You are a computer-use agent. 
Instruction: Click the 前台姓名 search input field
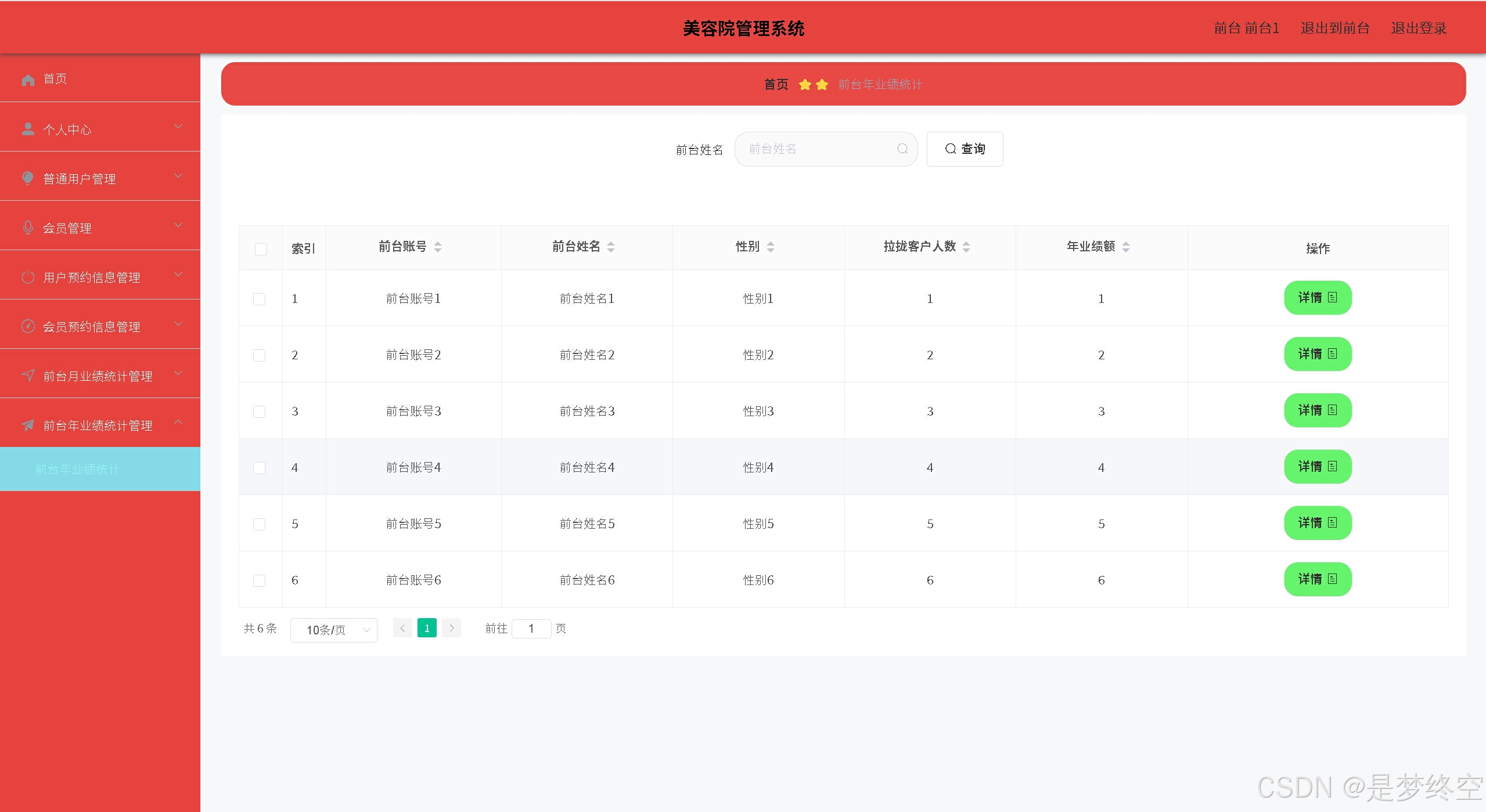pos(819,149)
